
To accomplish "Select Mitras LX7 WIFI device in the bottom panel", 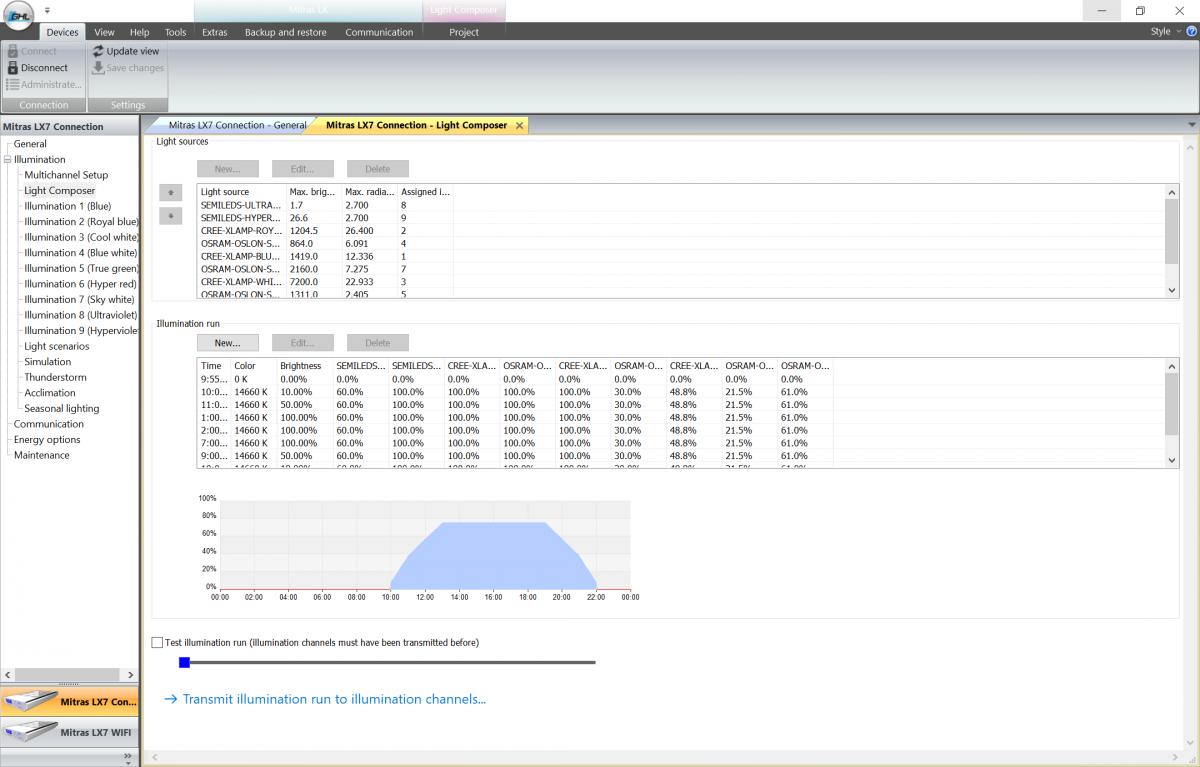I will [70, 732].
